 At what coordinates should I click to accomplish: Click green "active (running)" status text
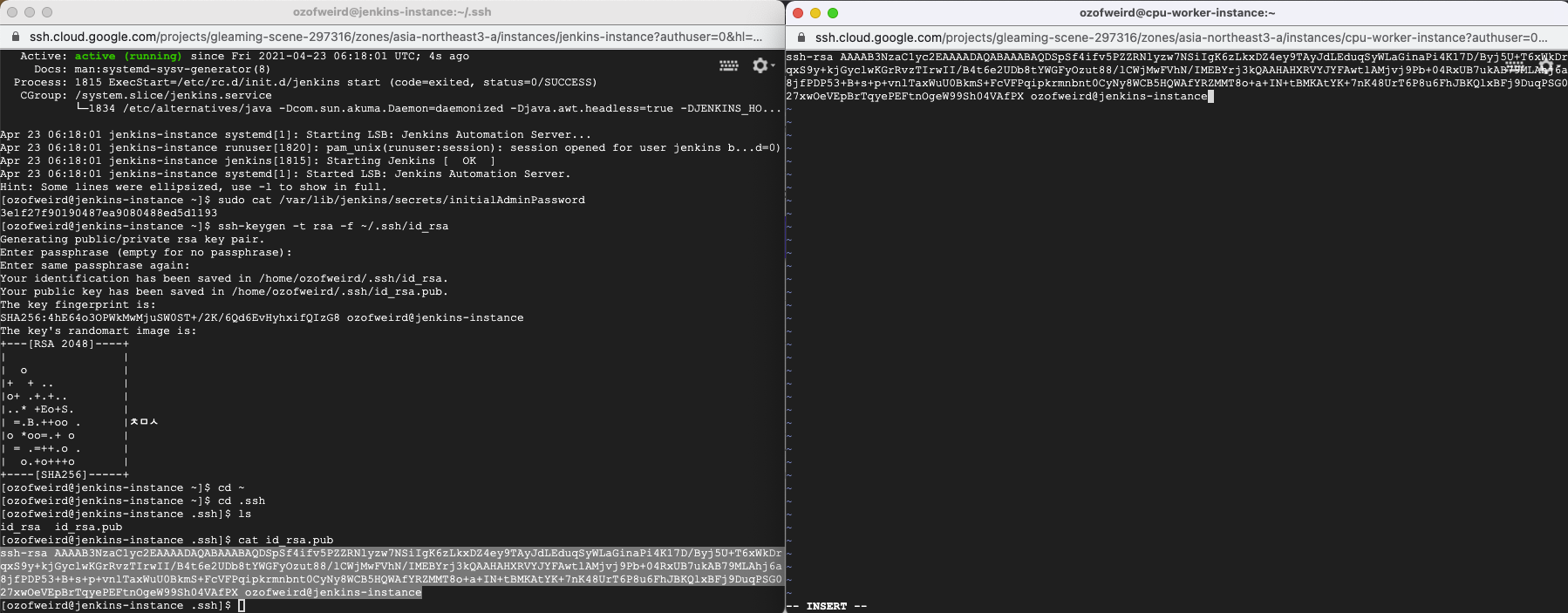[128, 56]
